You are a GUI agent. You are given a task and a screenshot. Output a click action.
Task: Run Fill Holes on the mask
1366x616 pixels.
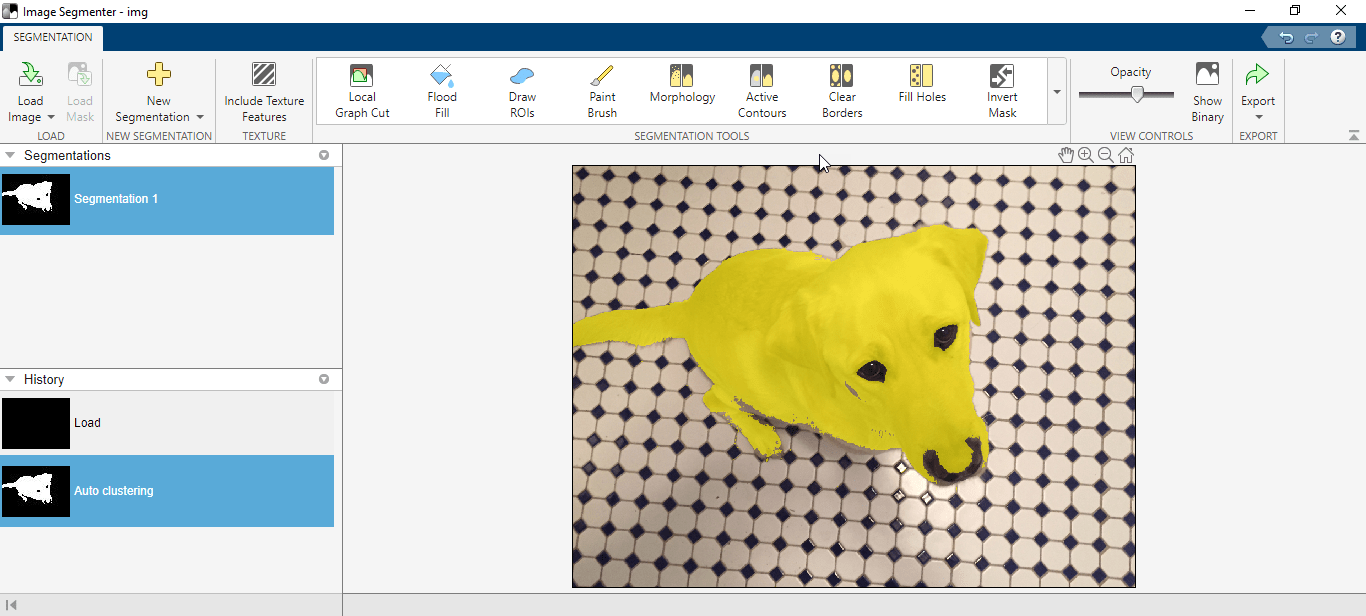(x=922, y=85)
